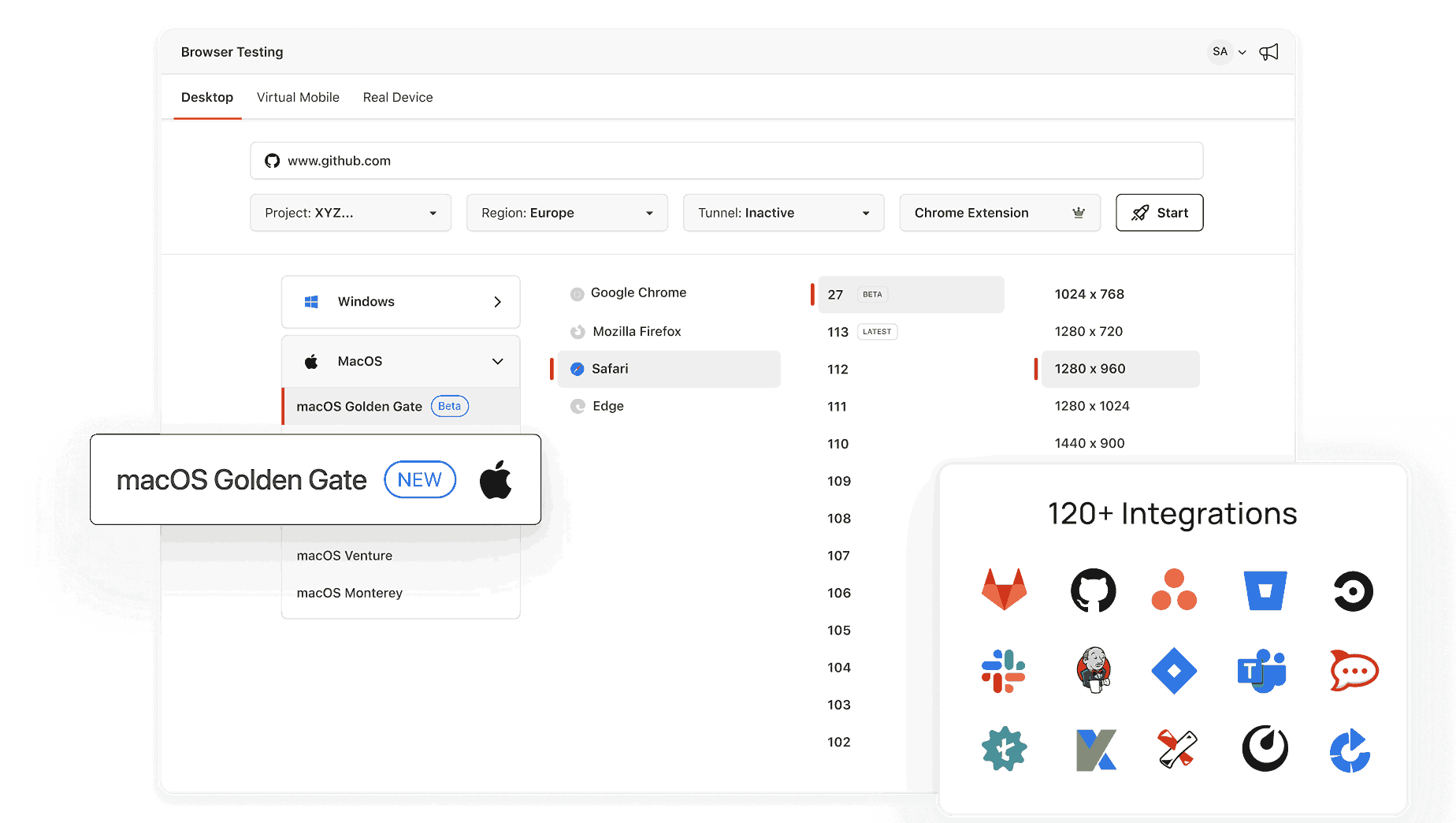Viewport: 1456px width, 823px height.
Task: Click the Microsoft Teams integration icon
Action: (x=1261, y=671)
